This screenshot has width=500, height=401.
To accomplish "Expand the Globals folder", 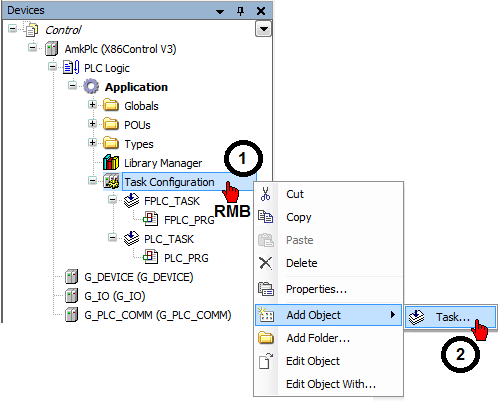I will 92,105.
